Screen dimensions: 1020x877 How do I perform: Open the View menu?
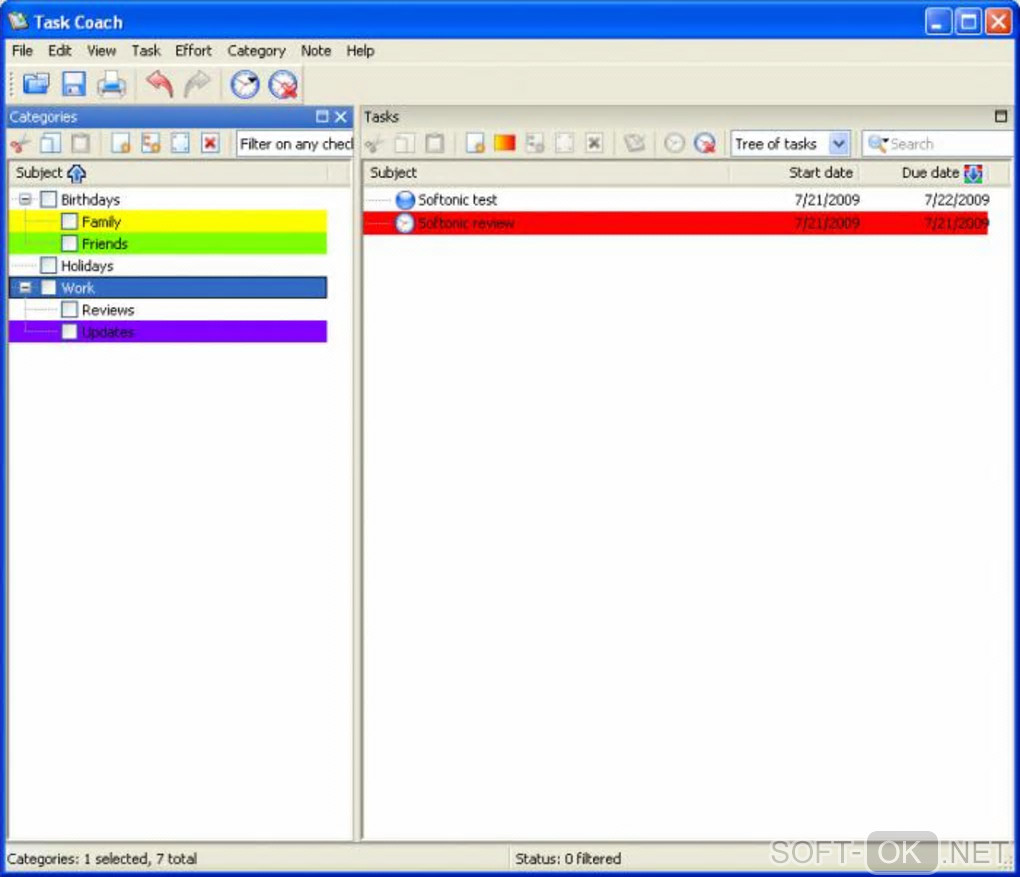coord(101,51)
